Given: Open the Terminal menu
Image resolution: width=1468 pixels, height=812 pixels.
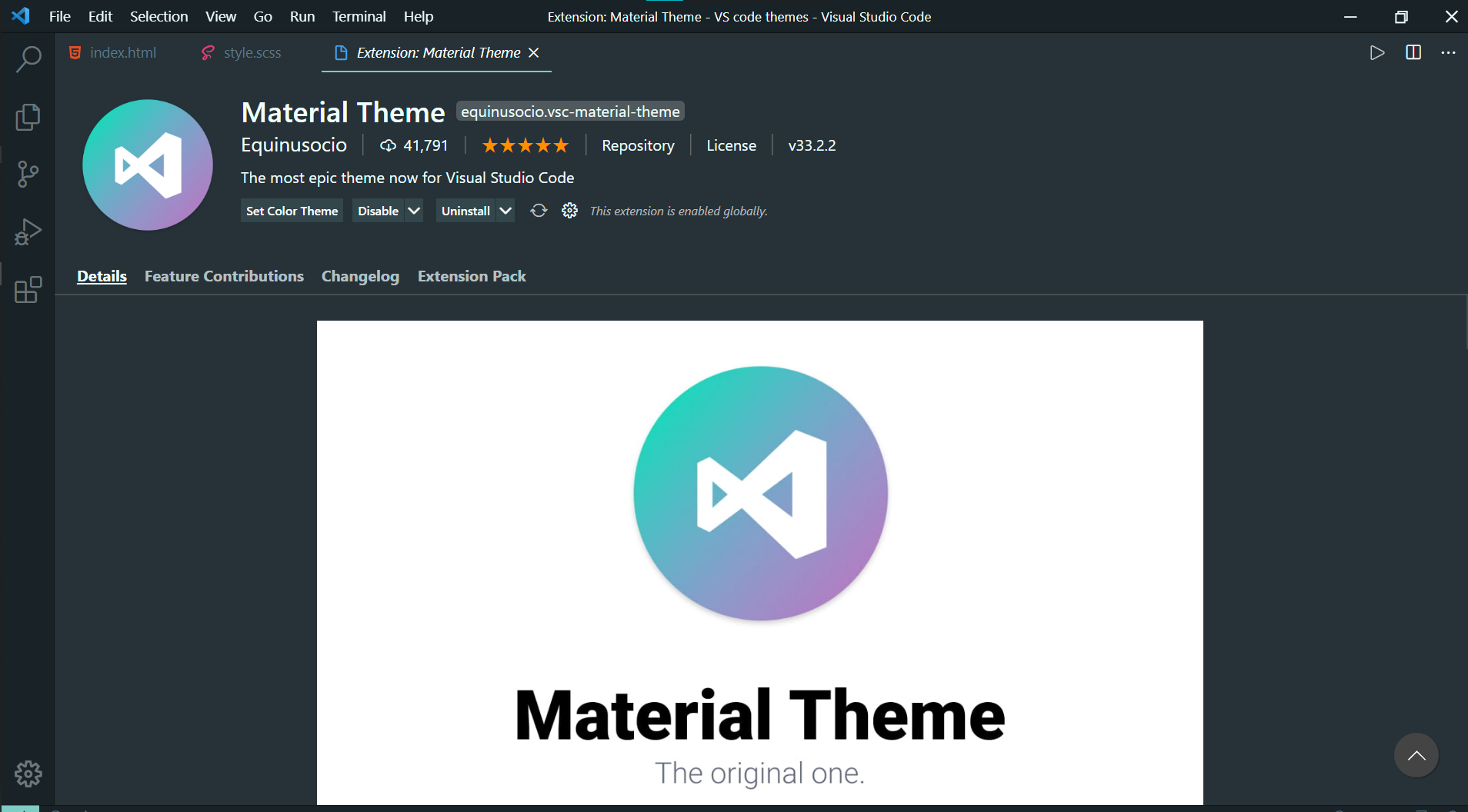Looking at the screenshot, I should [x=359, y=16].
